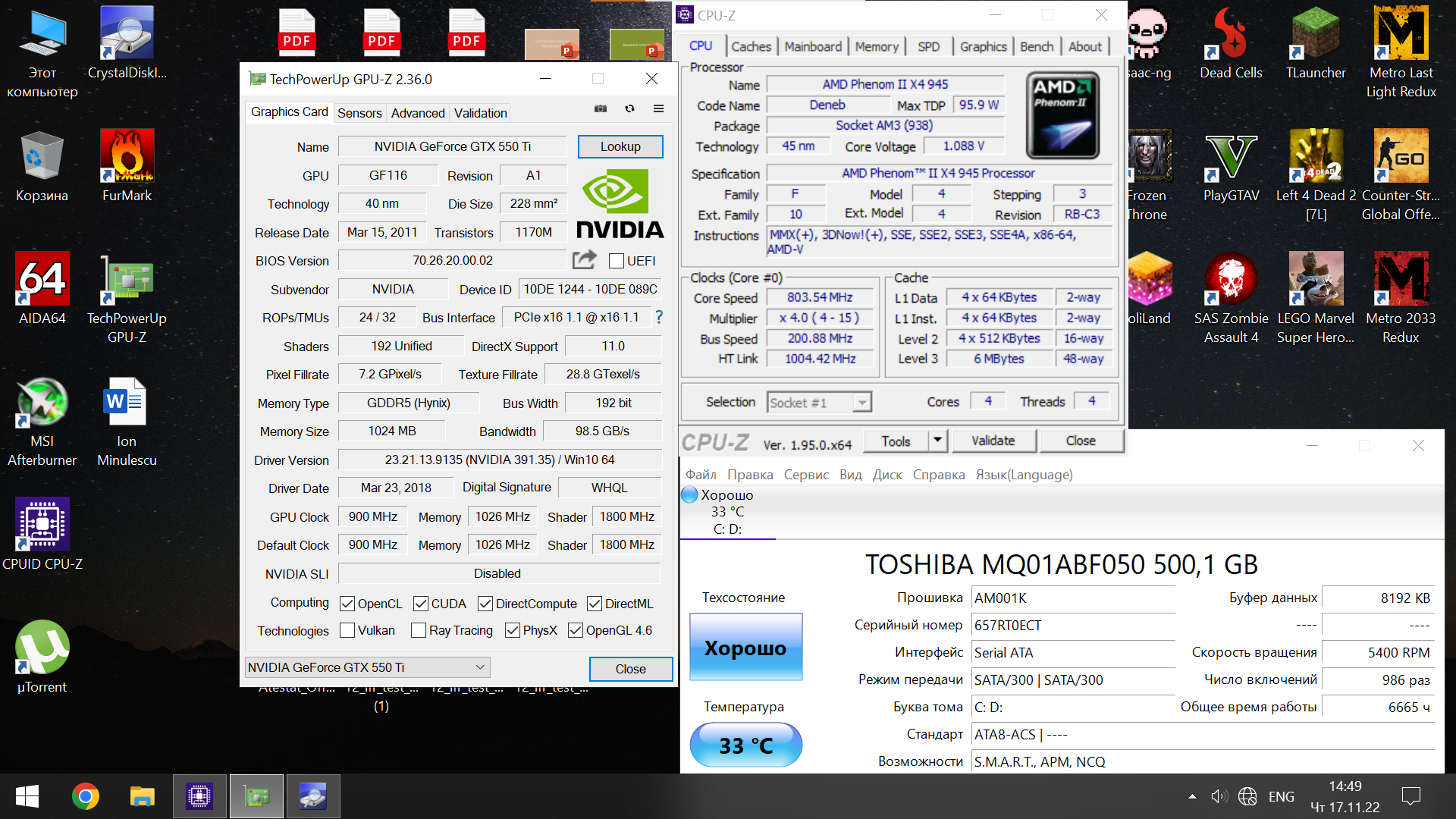Expand Socket #1 selection dropdown

861,403
